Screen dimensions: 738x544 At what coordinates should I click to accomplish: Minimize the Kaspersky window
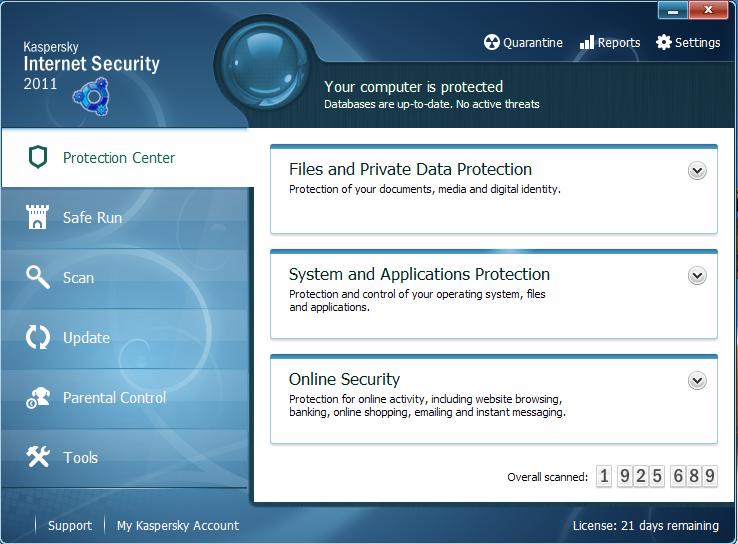coord(673,10)
